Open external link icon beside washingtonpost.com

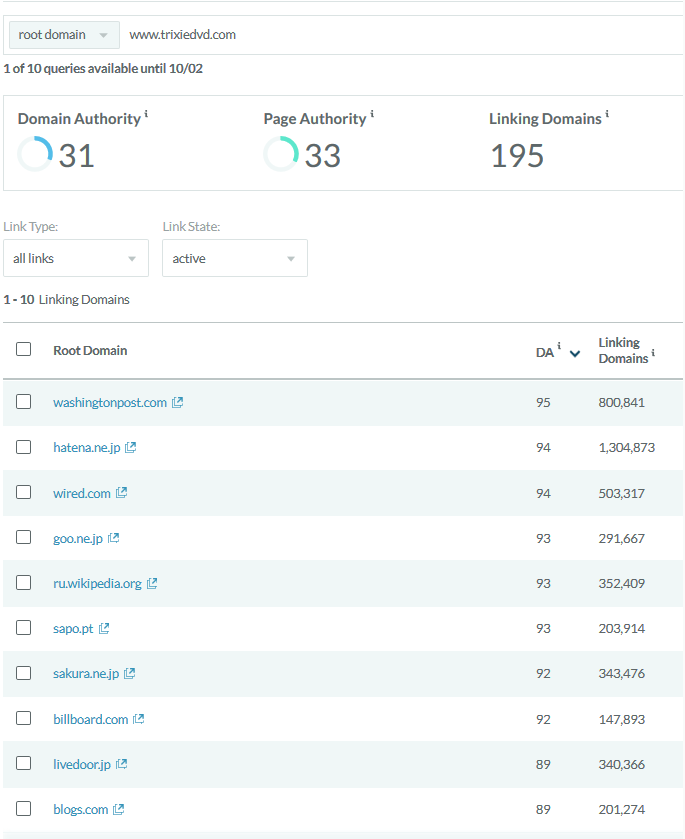178,402
